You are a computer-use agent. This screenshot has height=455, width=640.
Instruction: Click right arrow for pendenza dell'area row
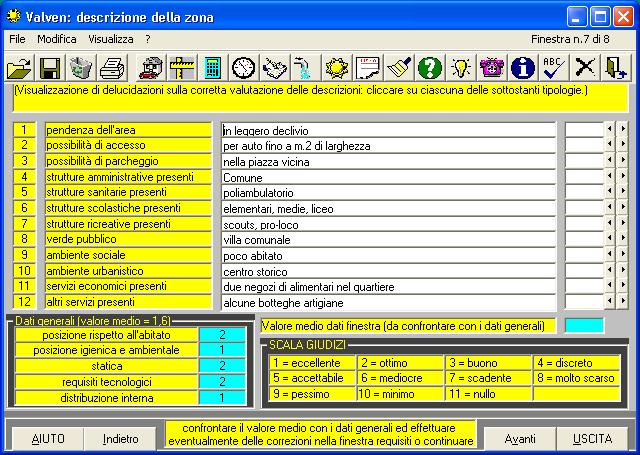click(623, 130)
